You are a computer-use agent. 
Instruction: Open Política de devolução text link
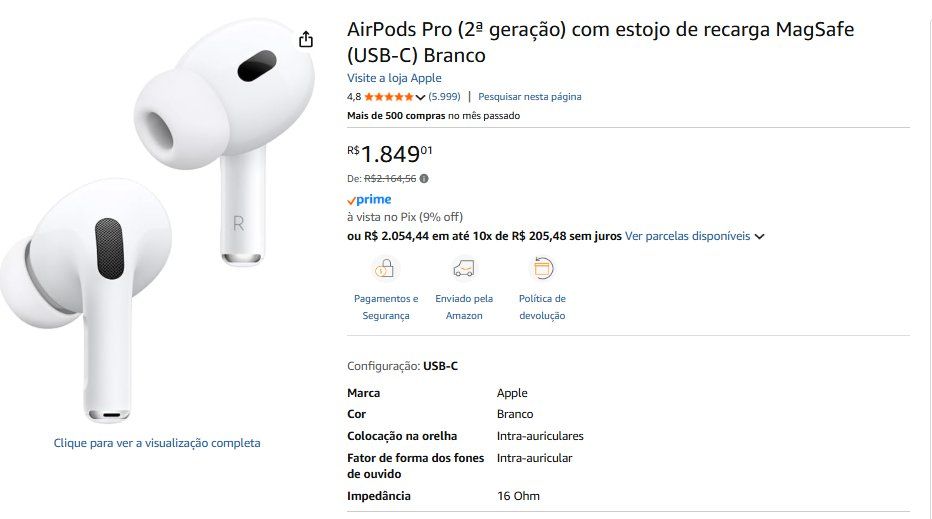pos(542,307)
